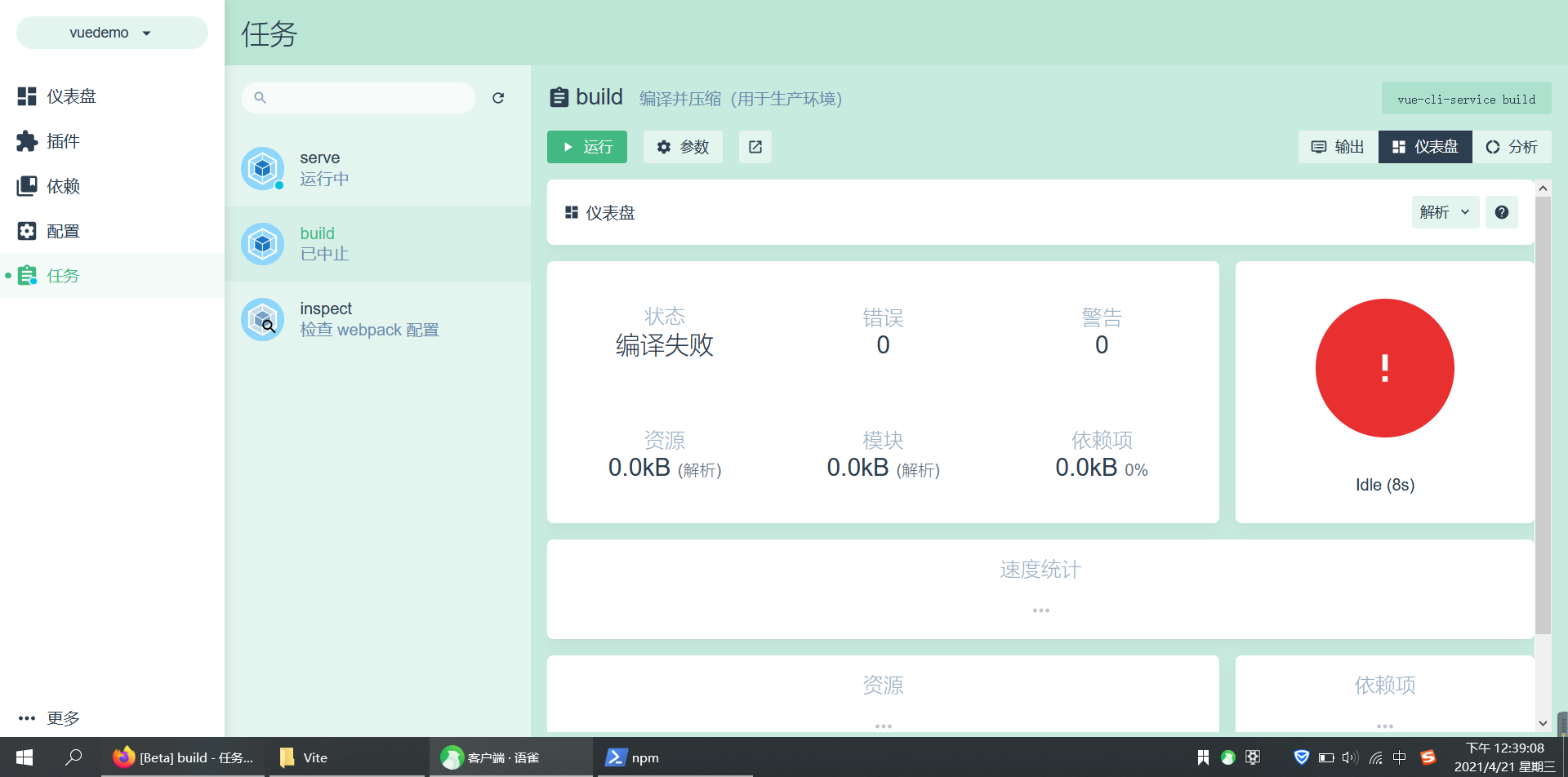Click the red error status circle
The image size is (1568, 777).
[1384, 368]
